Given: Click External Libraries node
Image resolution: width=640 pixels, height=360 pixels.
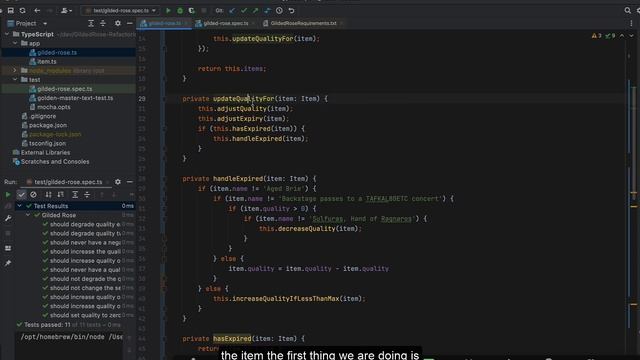Looking at the screenshot, I should point(45,153).
